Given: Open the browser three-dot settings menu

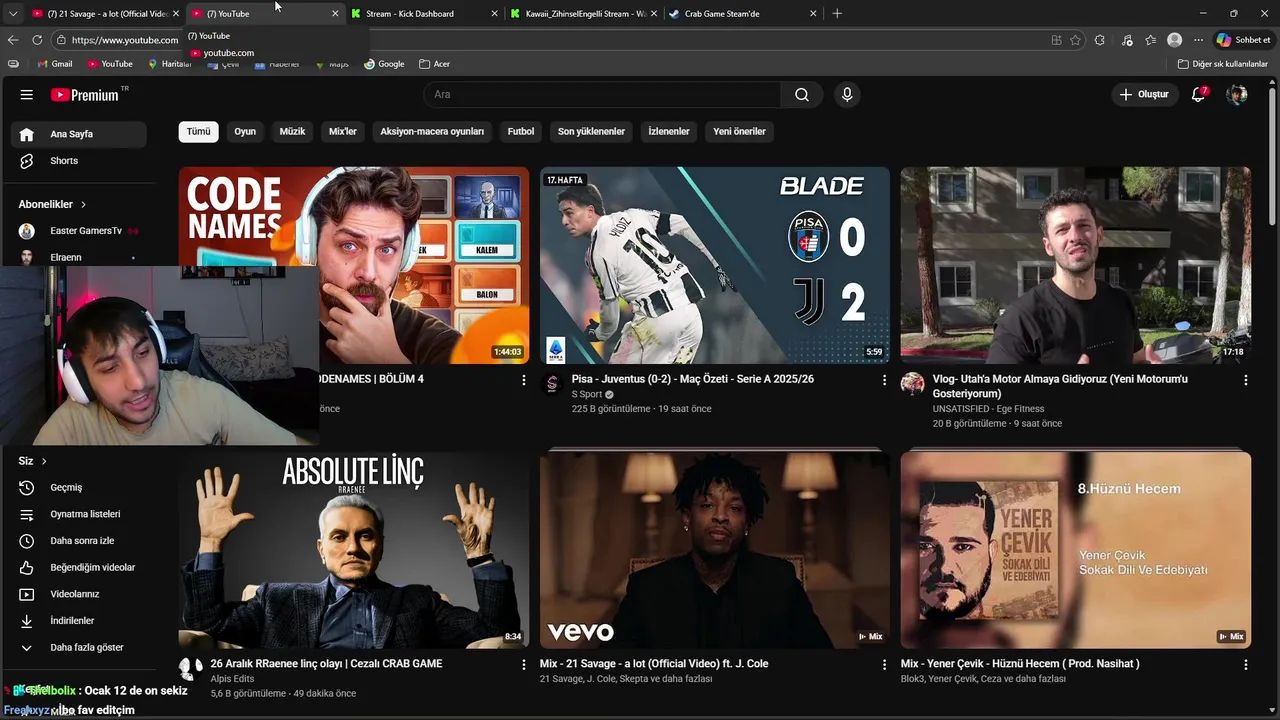Looking at the screenshot, I should 1199,40.
